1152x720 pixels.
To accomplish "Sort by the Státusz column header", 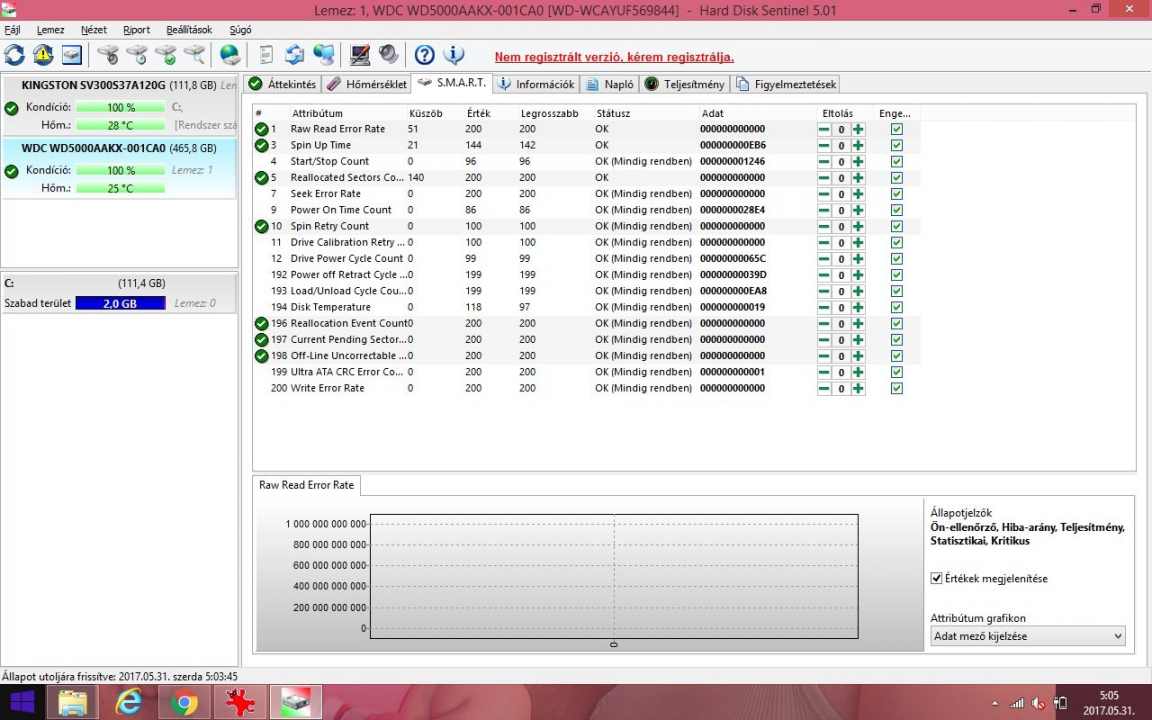I will pyautogui.click(x=613, y=113).
